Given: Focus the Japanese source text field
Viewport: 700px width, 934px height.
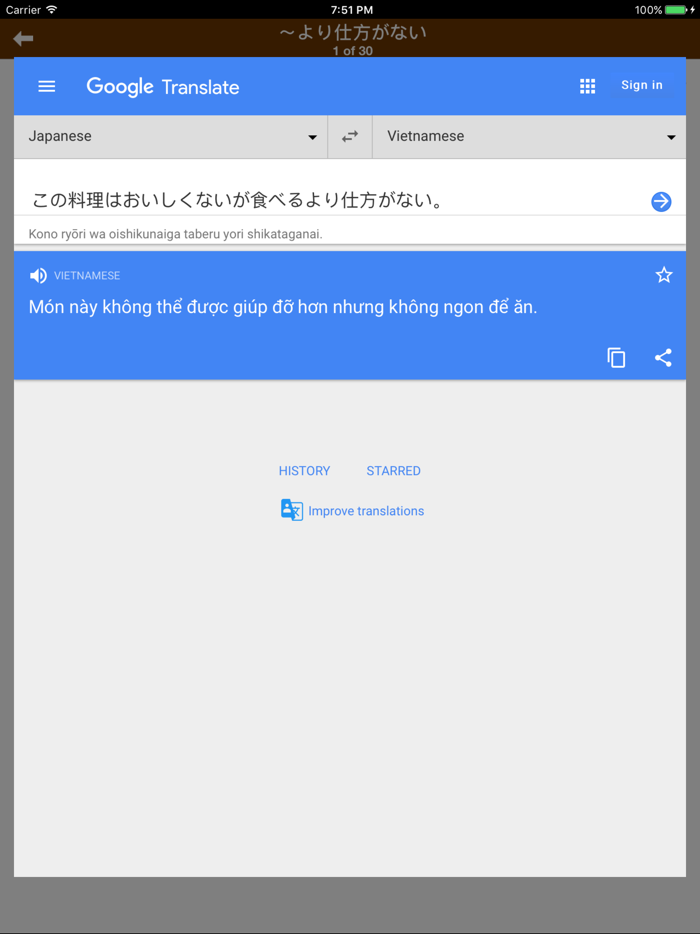Looking at the screenshot, I should pos(338,200).
